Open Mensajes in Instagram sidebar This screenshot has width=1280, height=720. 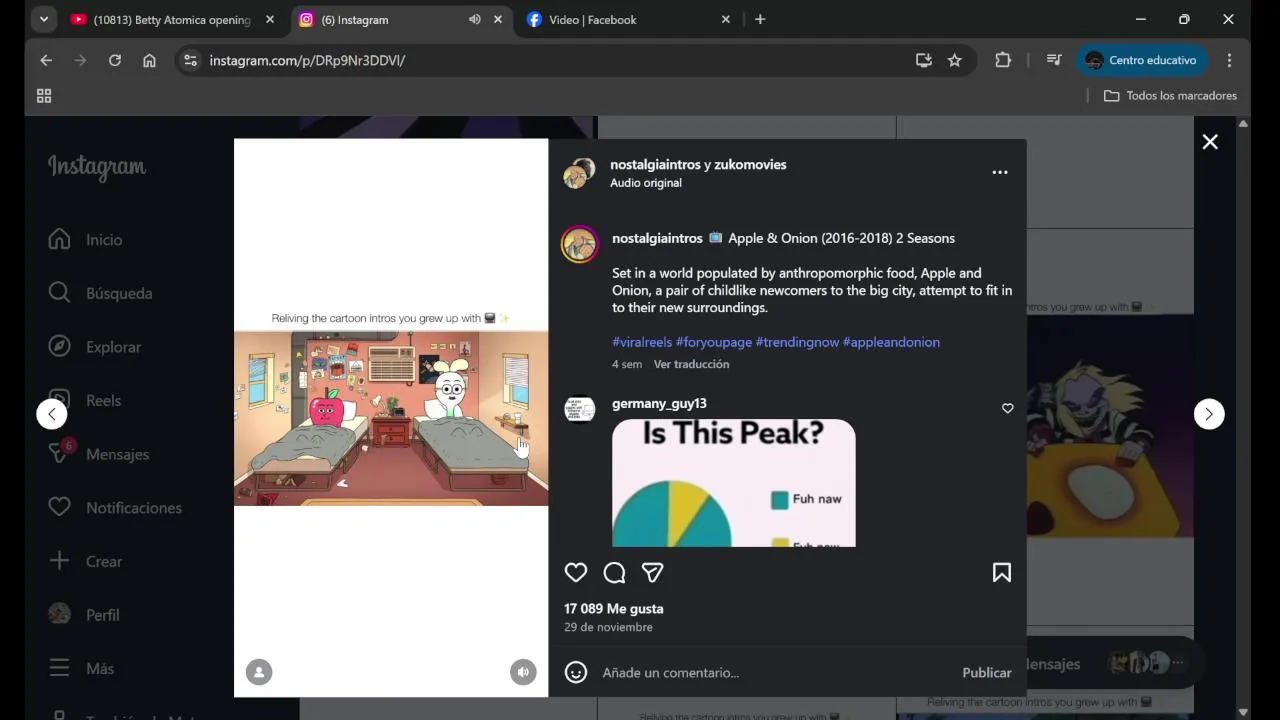pos(98,454)
